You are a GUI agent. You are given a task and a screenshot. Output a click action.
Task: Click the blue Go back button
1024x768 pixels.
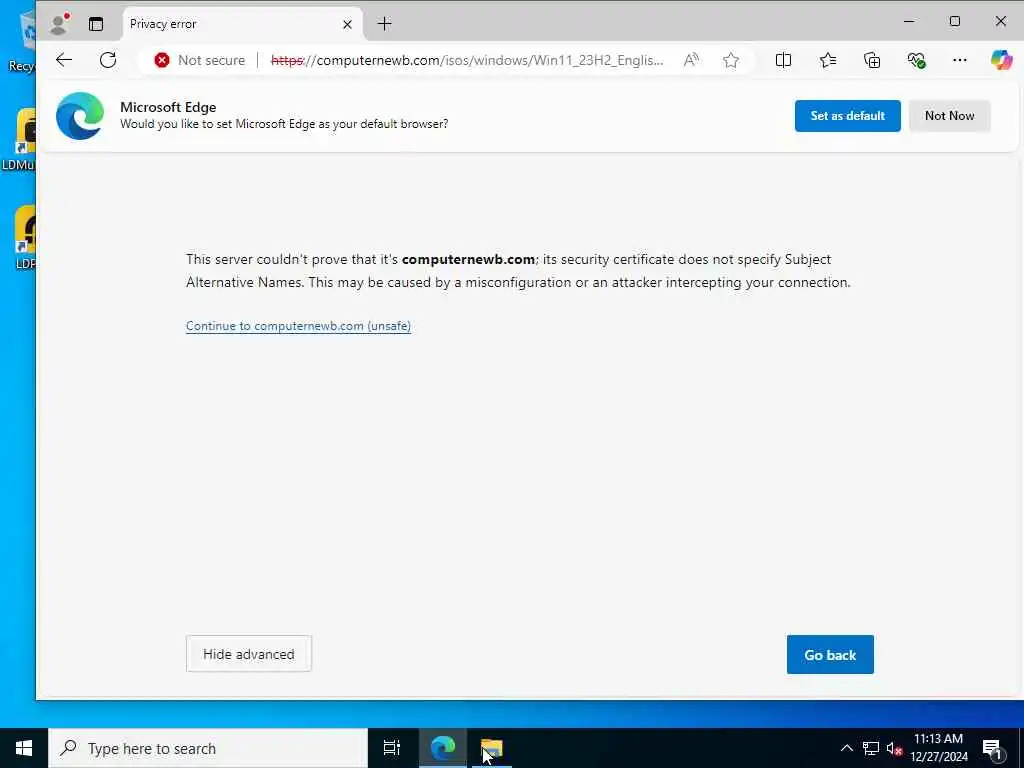click(x=830, y=654)
